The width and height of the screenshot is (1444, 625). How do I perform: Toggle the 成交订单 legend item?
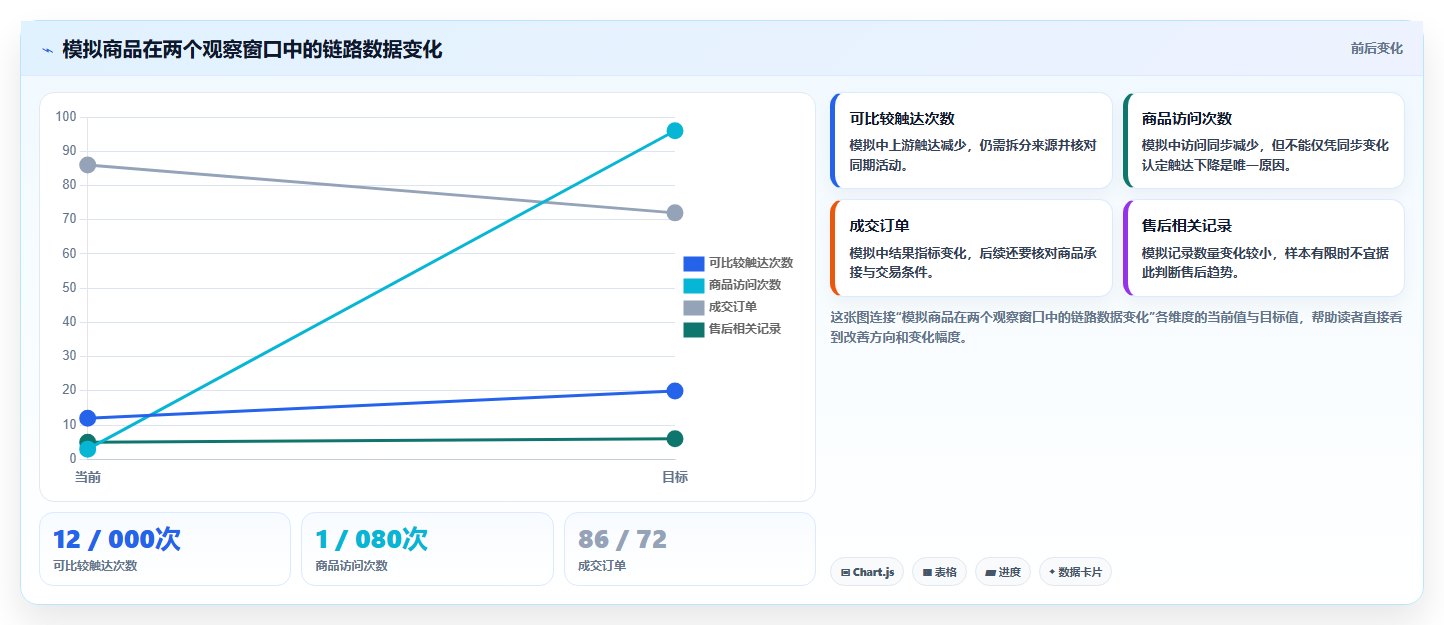coord(720,307)
